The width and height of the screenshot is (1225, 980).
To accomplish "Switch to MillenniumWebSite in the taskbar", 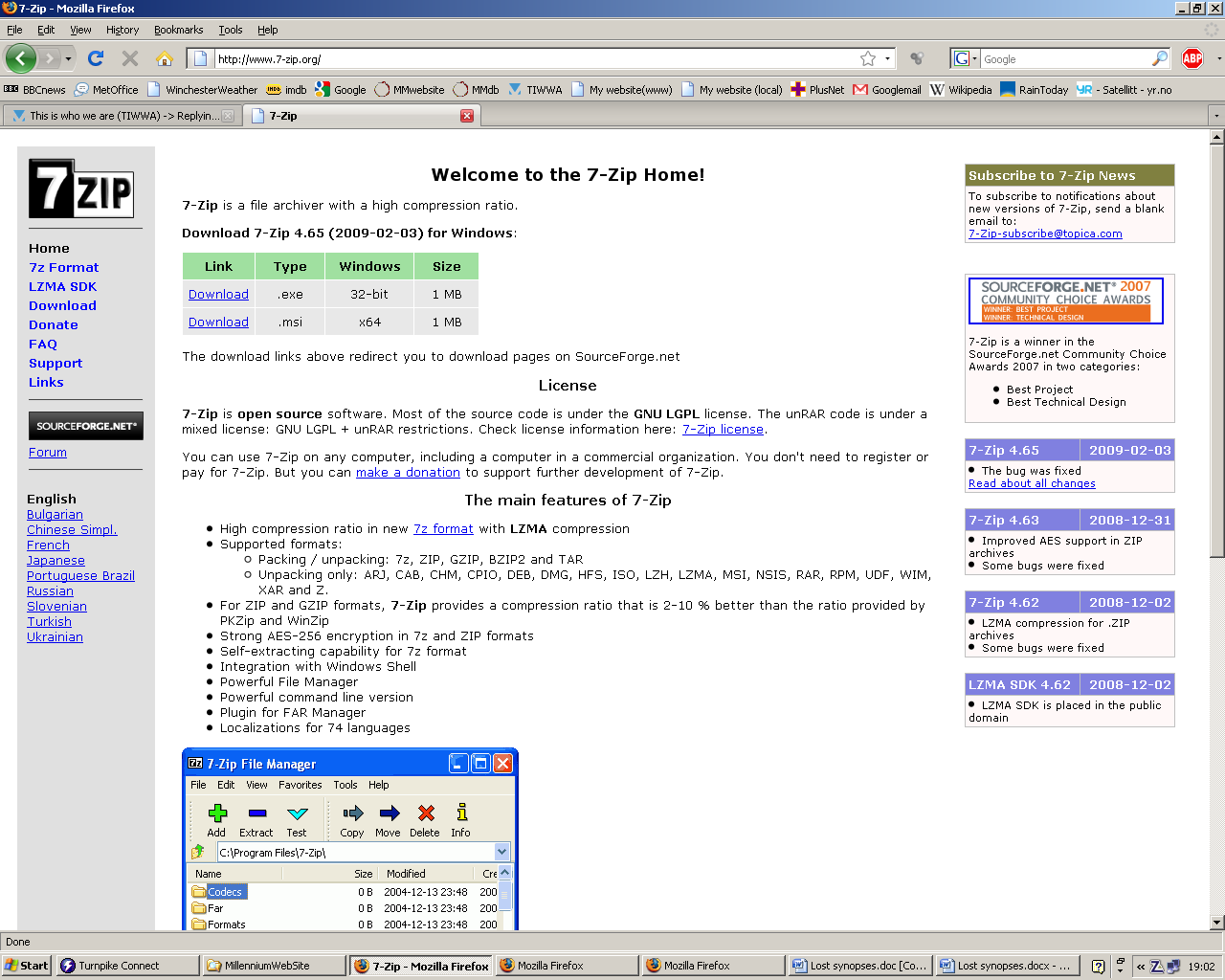I will coord(274,966).
